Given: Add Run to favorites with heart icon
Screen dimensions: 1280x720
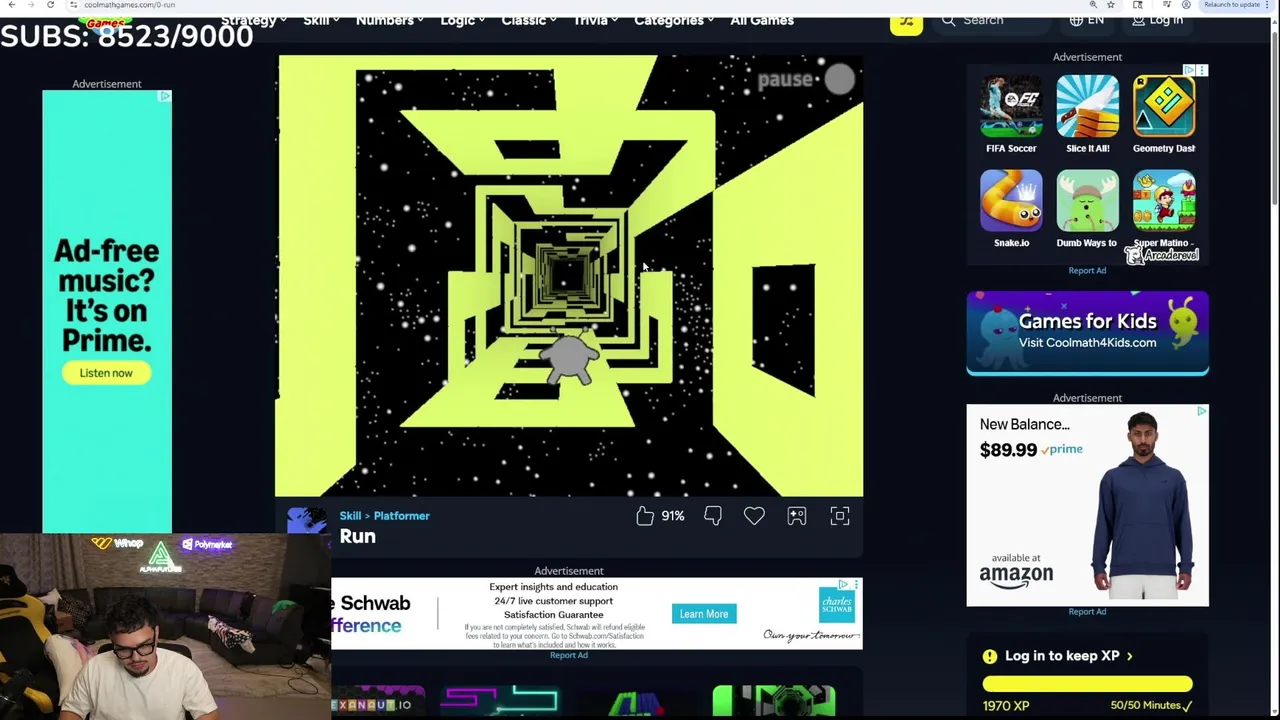Looking at the screenshot, I should click(754, 515).
